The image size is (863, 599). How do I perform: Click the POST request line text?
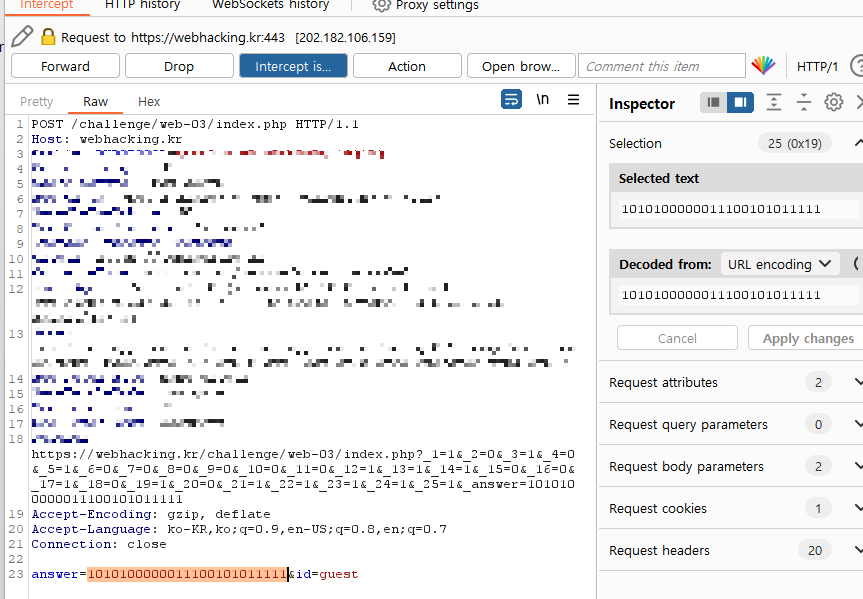click(195, 124)
